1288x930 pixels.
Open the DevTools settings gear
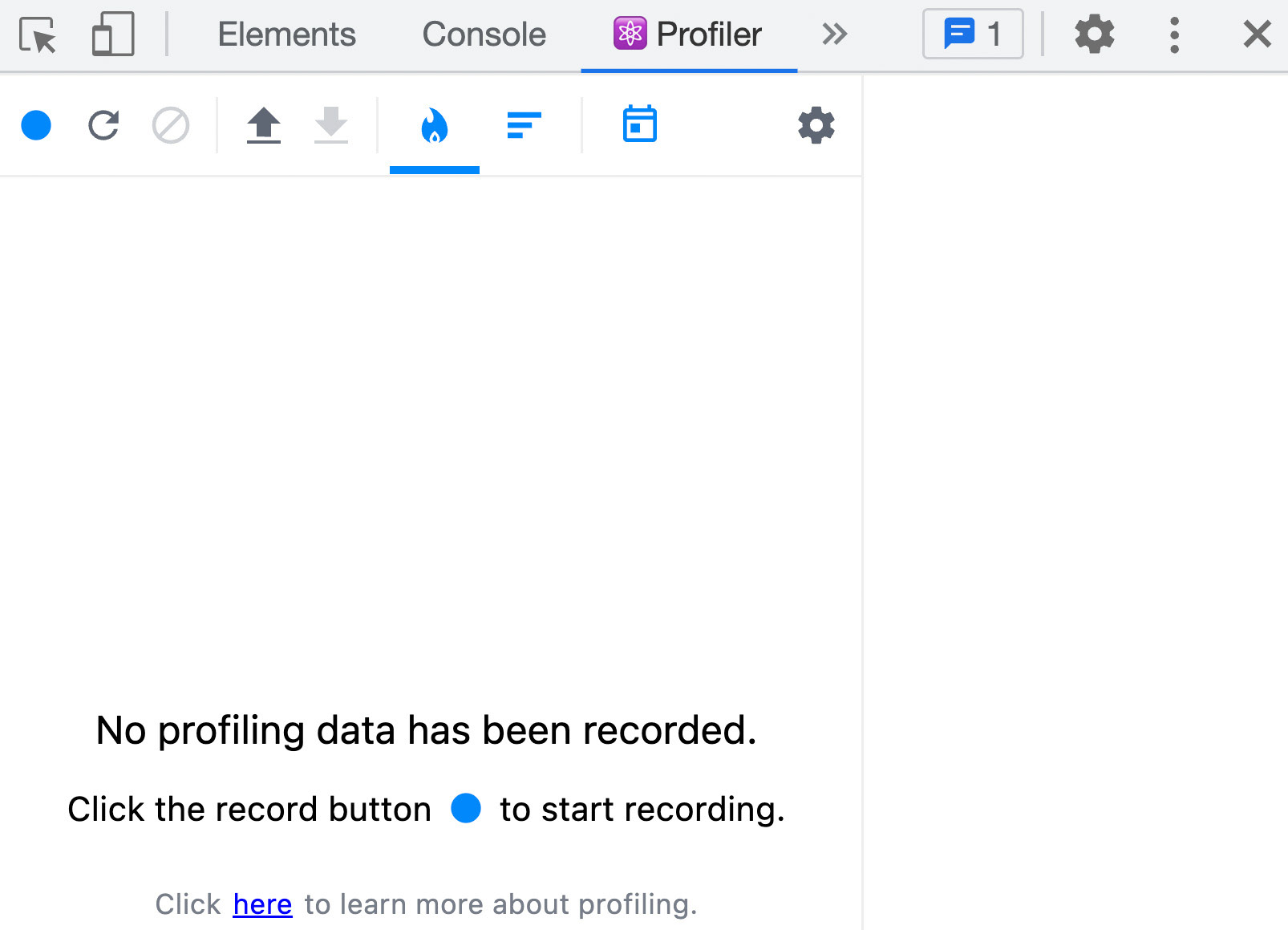[x=1094, y=35]
